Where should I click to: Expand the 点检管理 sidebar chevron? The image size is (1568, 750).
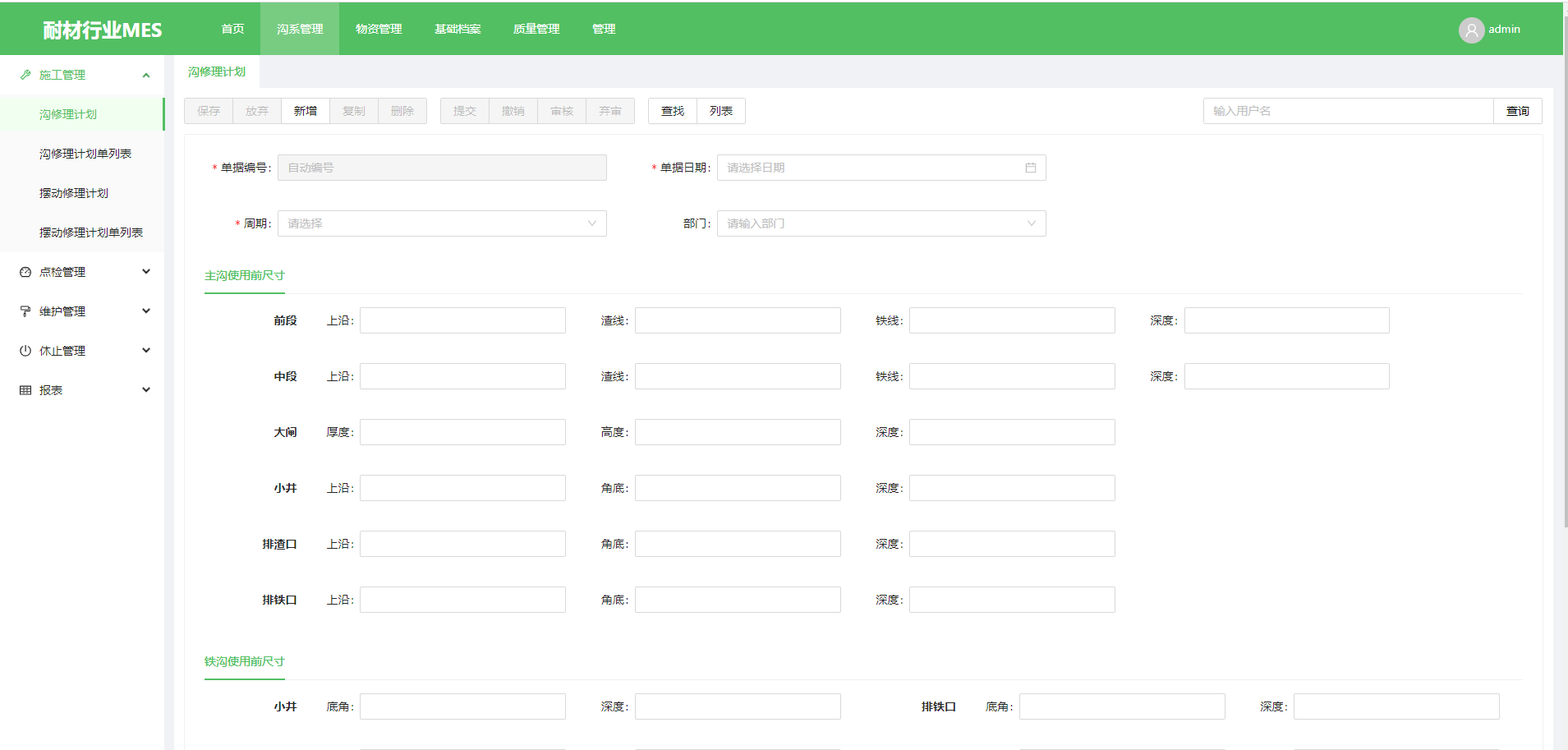click(146, 272)
